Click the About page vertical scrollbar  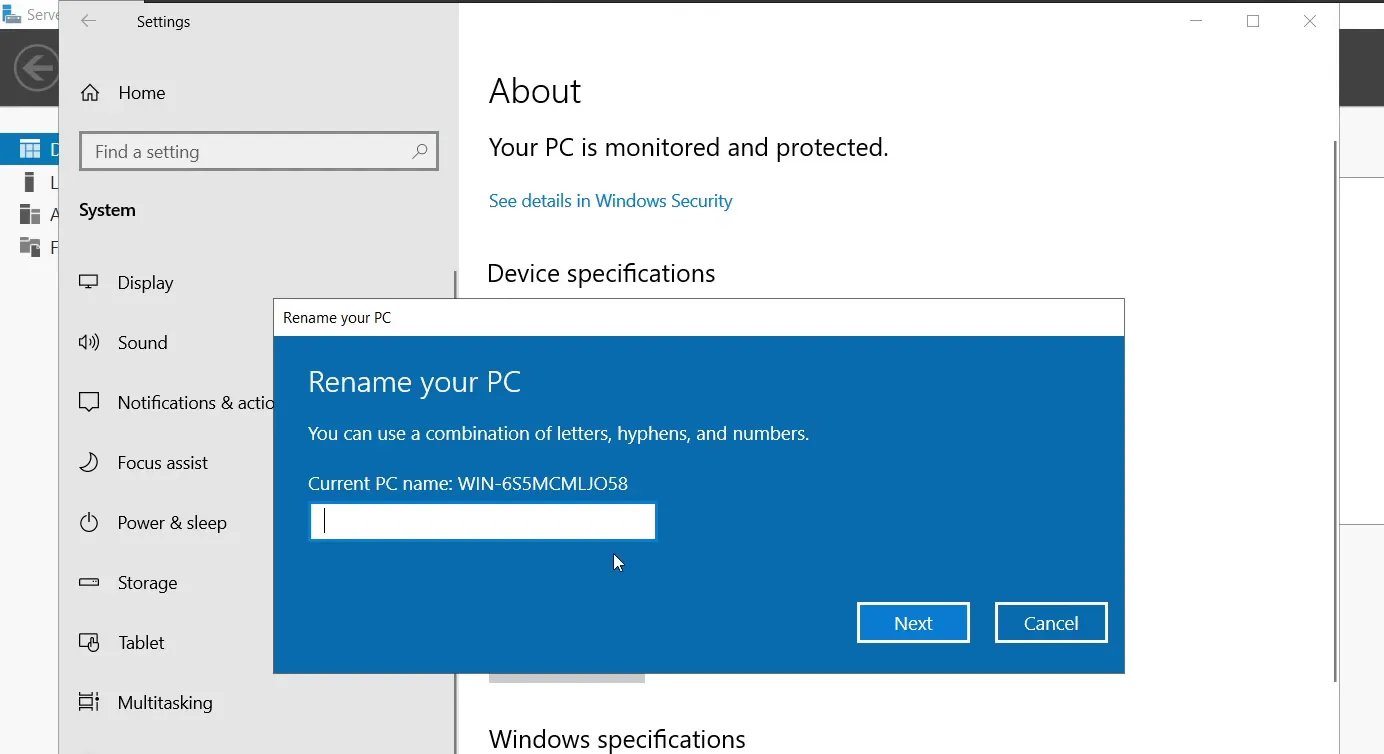1335,410
